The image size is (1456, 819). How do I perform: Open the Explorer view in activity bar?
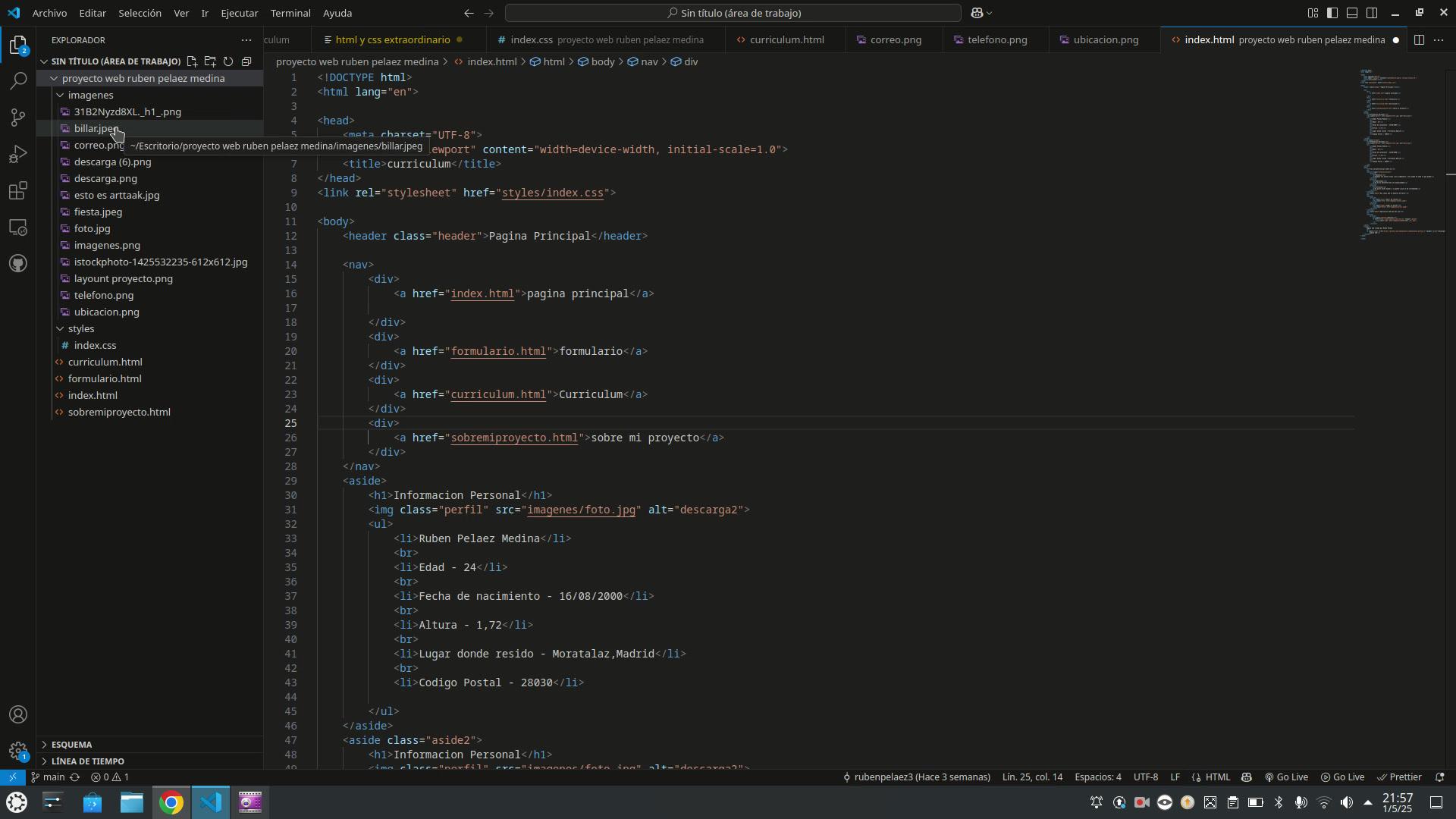[x=18, y=45]
